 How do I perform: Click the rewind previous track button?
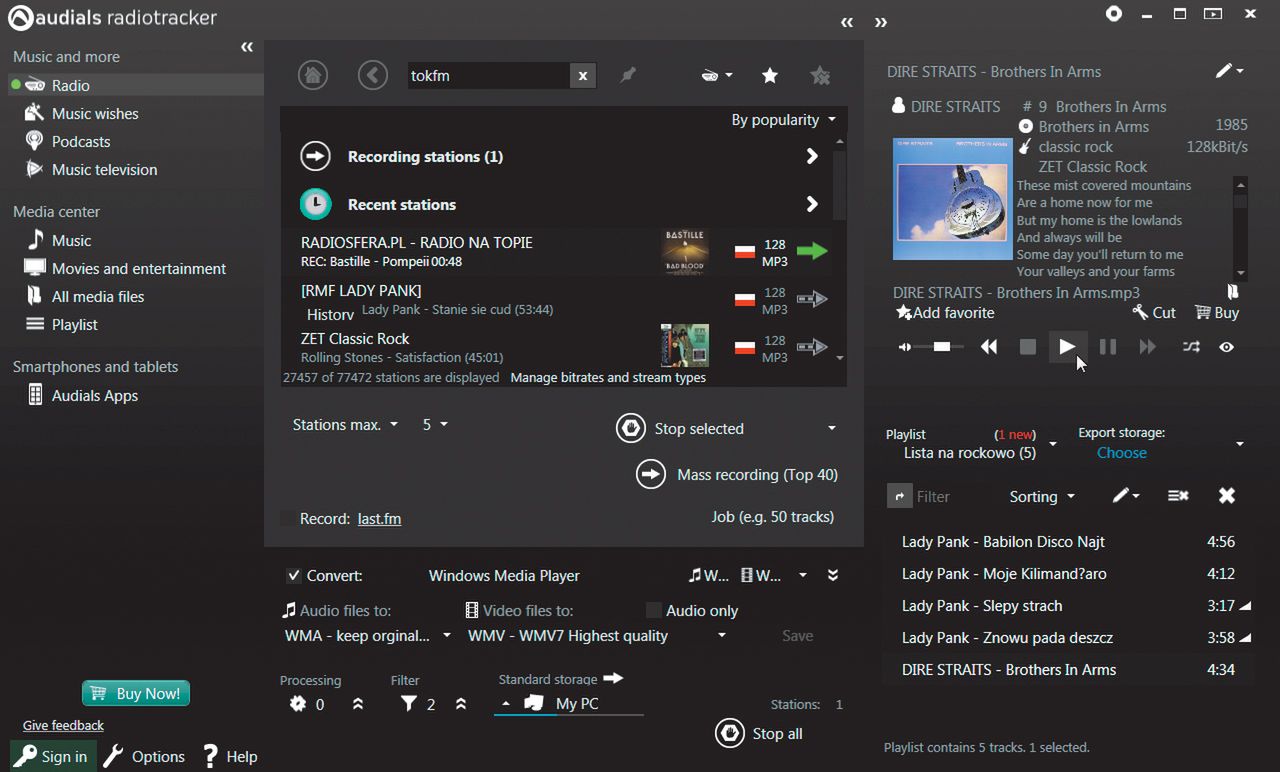(x=989, y=347)
